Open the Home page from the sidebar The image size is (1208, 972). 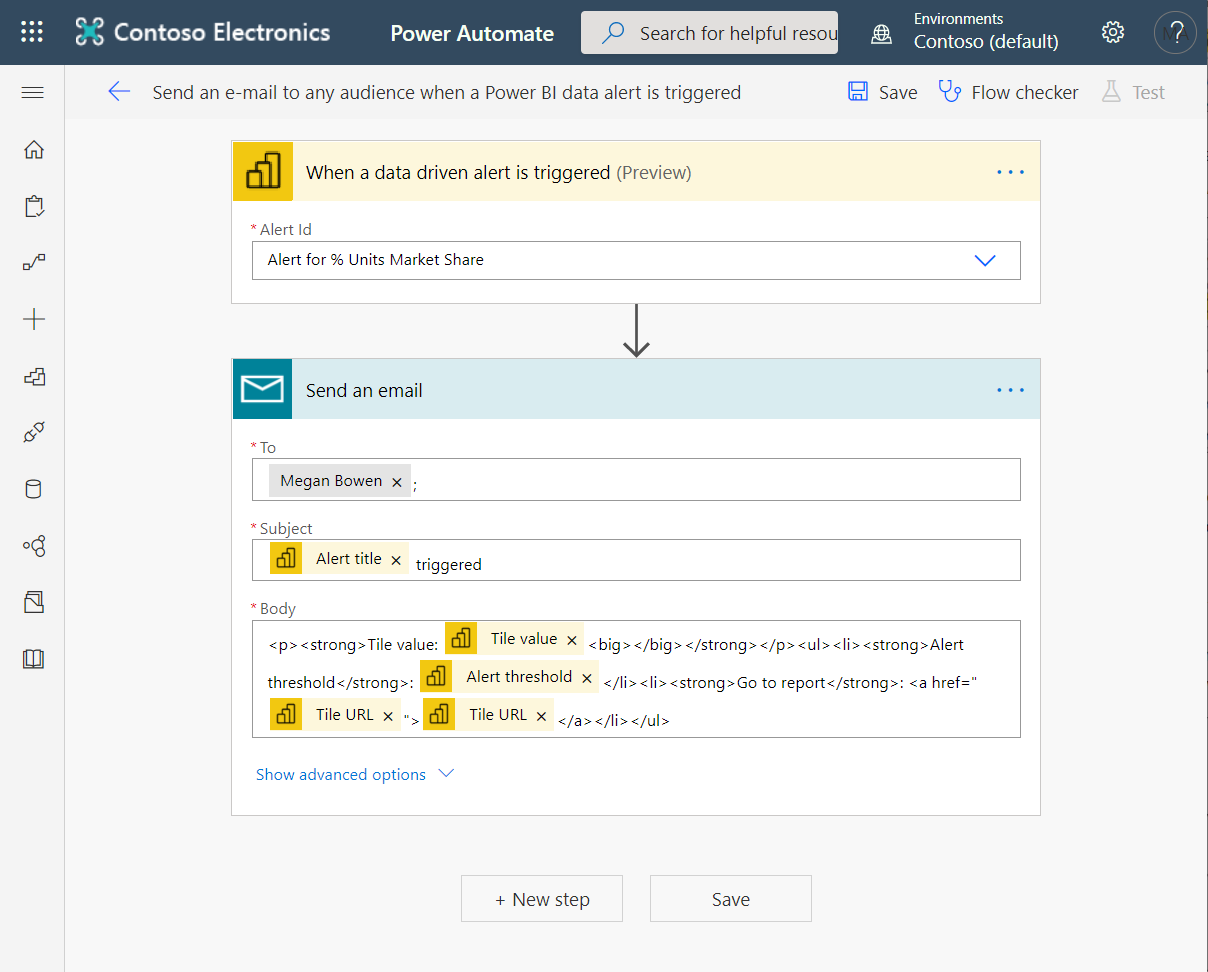[33, 149]
